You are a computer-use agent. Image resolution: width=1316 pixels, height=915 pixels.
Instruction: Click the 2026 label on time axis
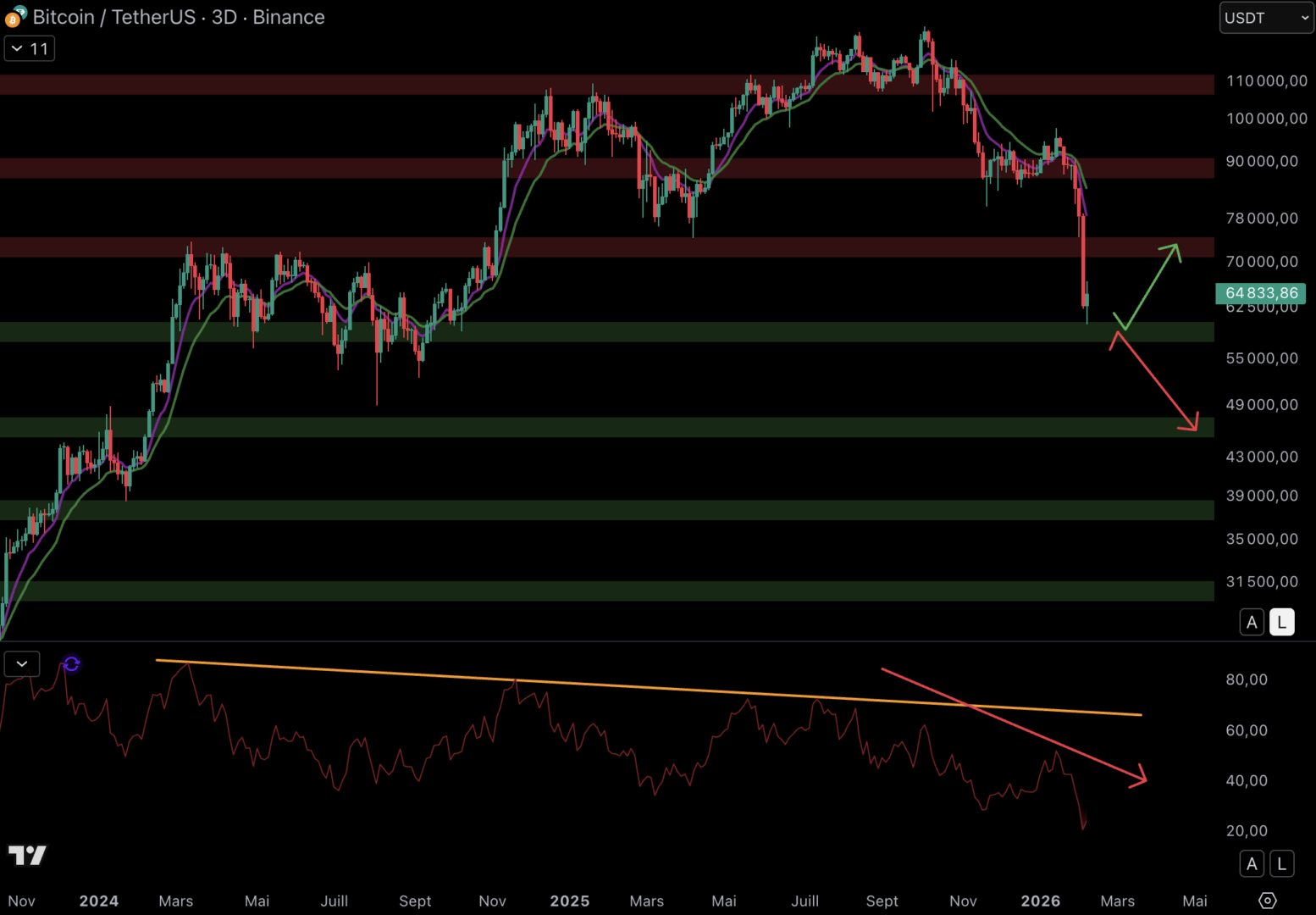tap(1040, 901)
